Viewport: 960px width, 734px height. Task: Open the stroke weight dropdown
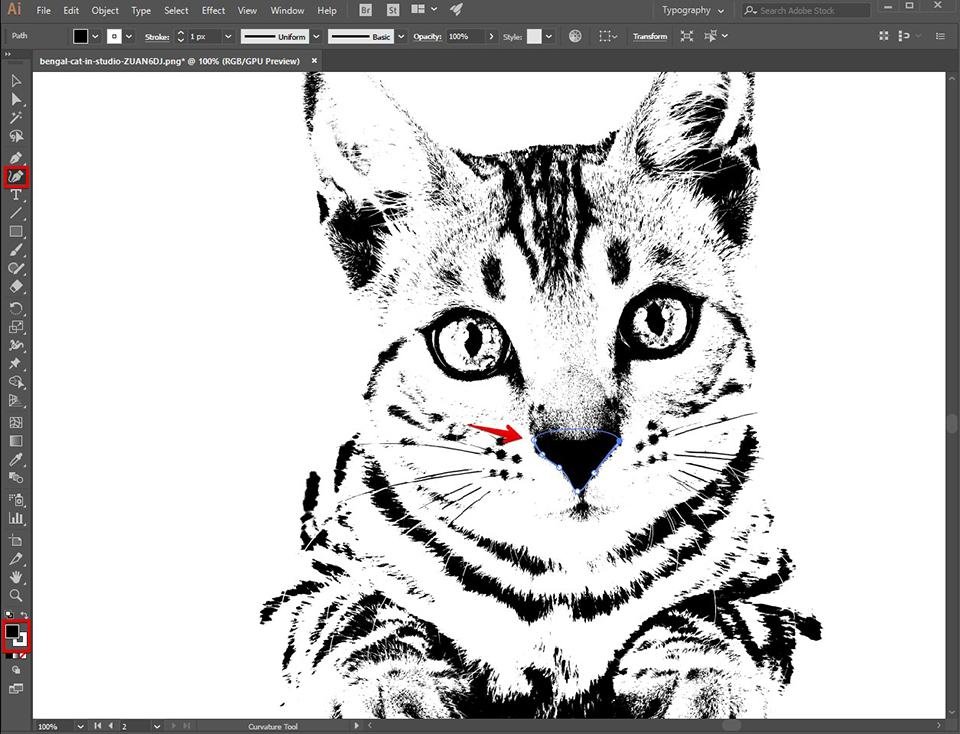tap(228, 36)
